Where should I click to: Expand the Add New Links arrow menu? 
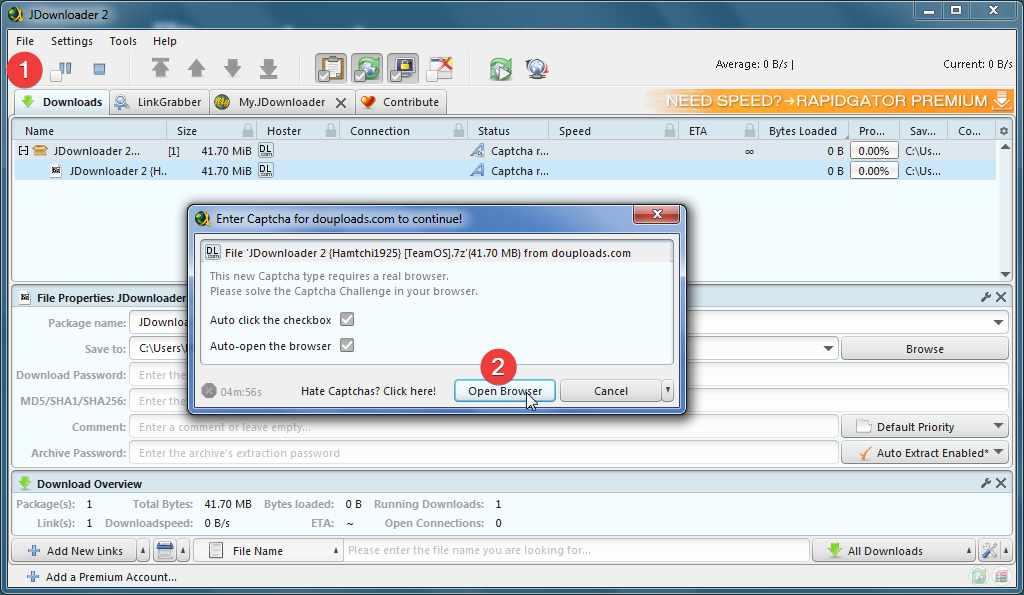tap(143, 551)
